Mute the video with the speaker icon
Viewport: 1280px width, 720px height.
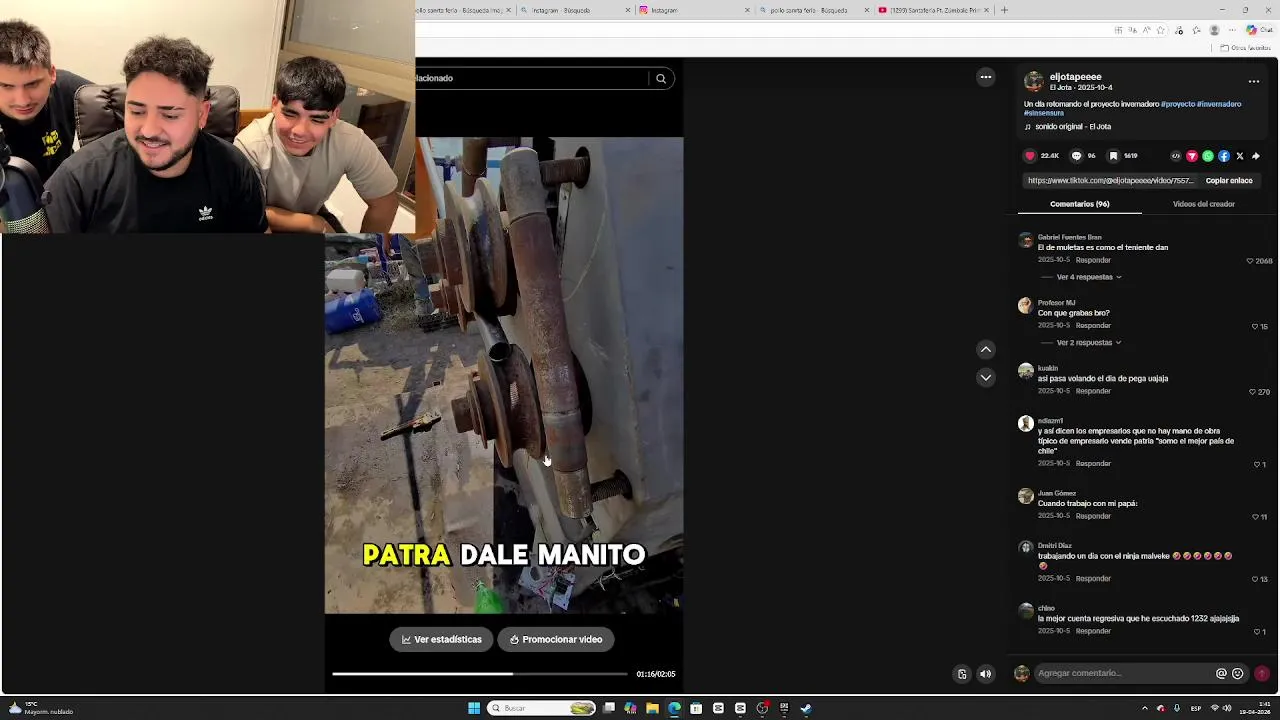(x=986, y=674)
